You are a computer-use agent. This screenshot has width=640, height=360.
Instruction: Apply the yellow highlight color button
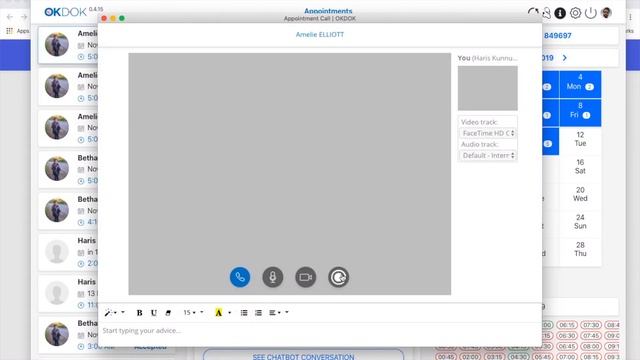(x=218, y=313)
